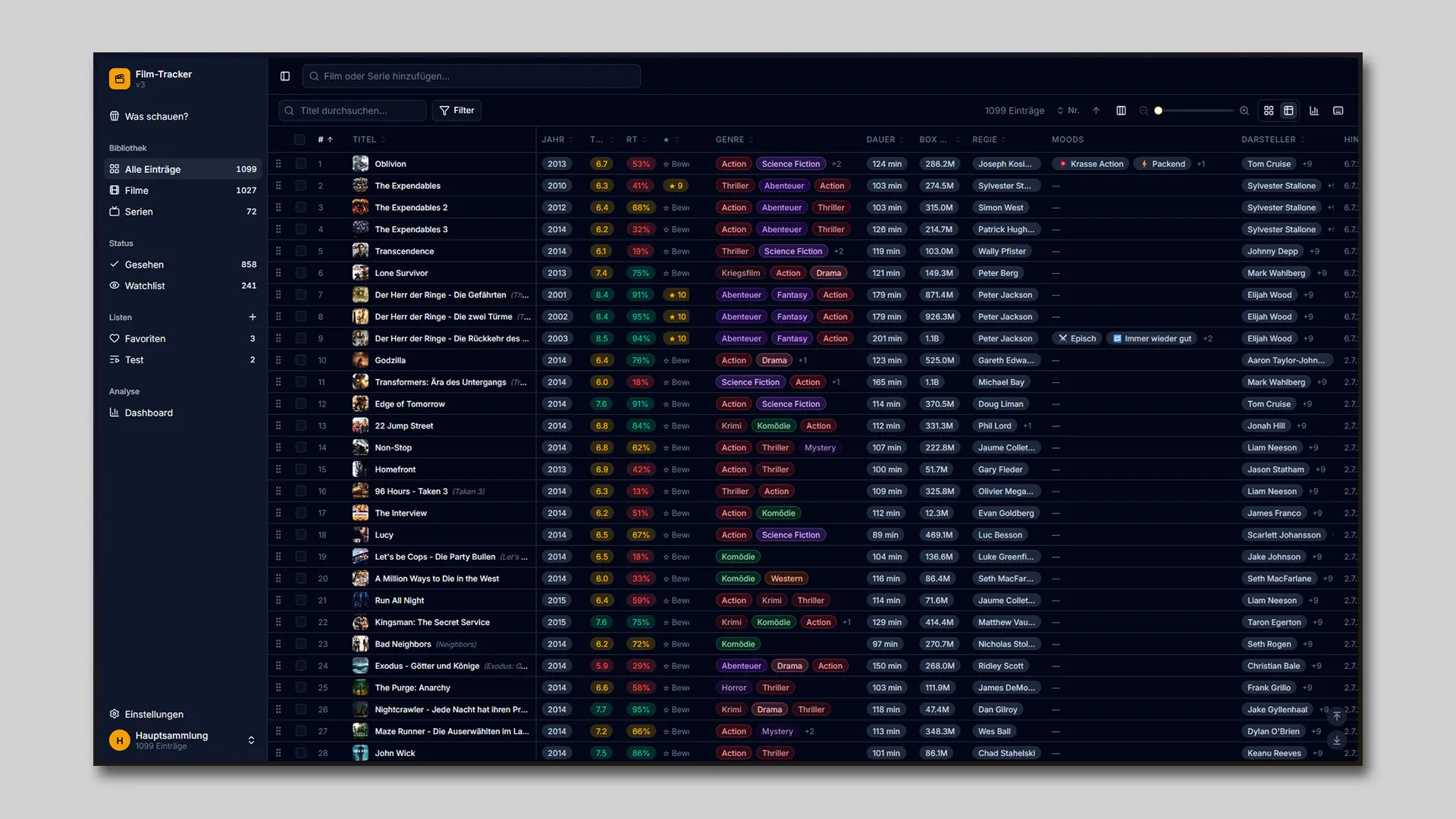Select the Oblivion row checkbox
Viewport: 1456px width, 819px height.
coord(301,164)
